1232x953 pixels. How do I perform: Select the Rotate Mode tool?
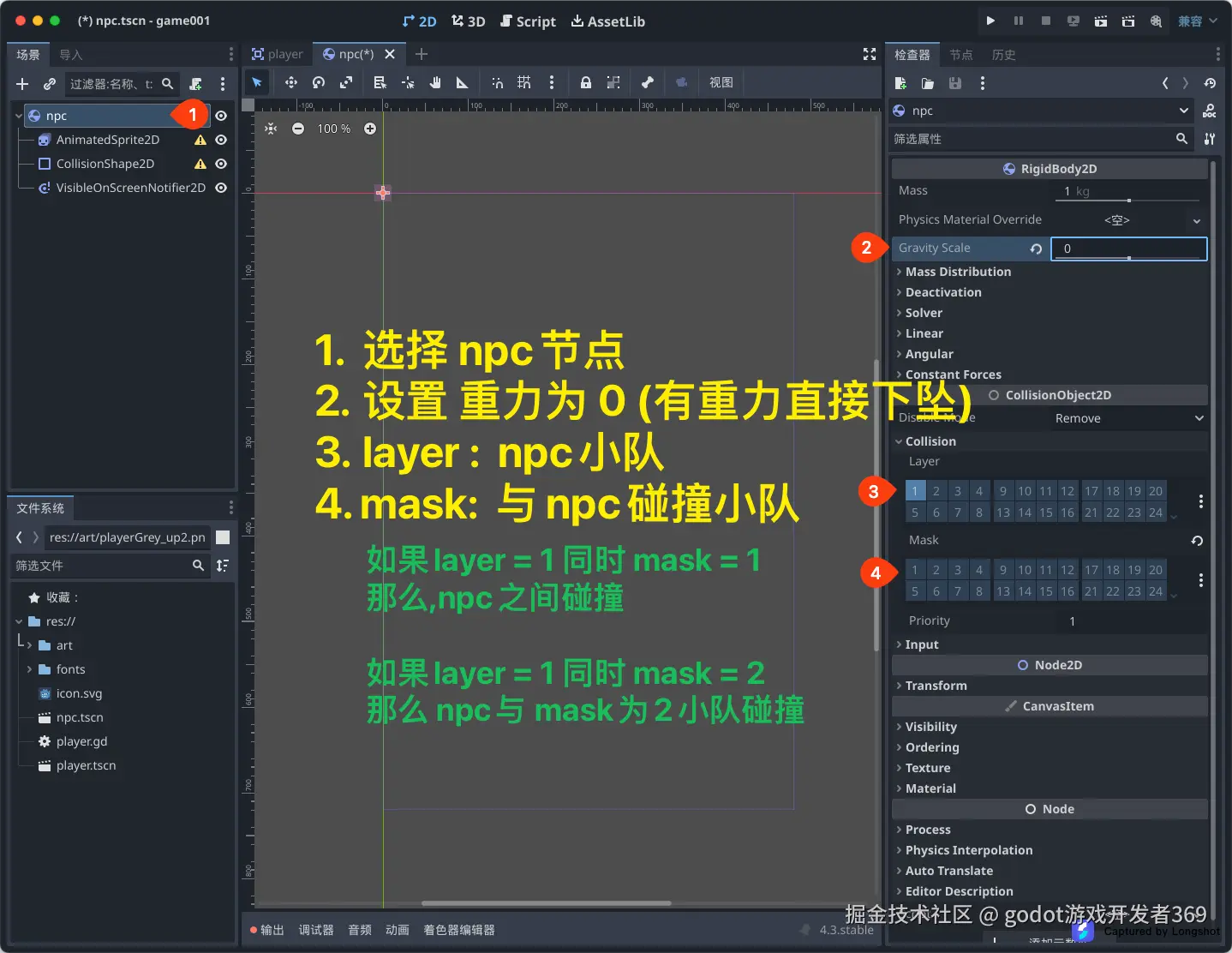[319, 82]
